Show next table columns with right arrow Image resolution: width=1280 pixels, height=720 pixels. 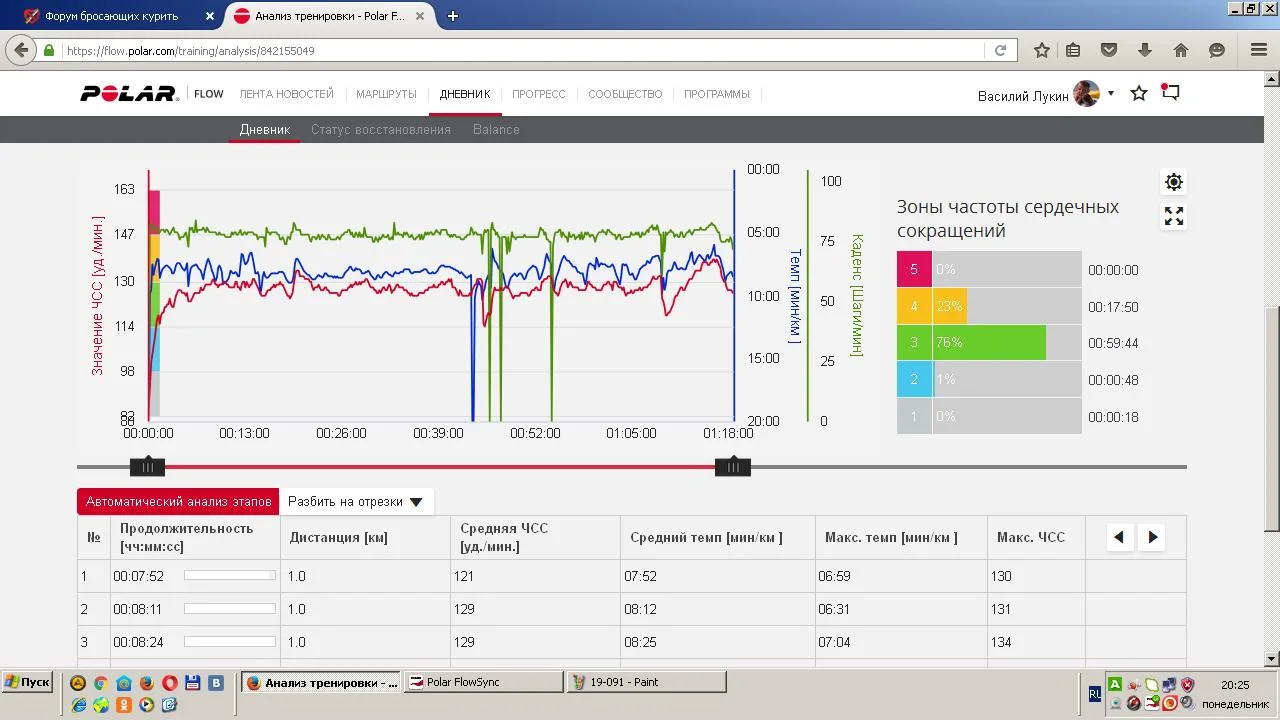coord(1152,537)
